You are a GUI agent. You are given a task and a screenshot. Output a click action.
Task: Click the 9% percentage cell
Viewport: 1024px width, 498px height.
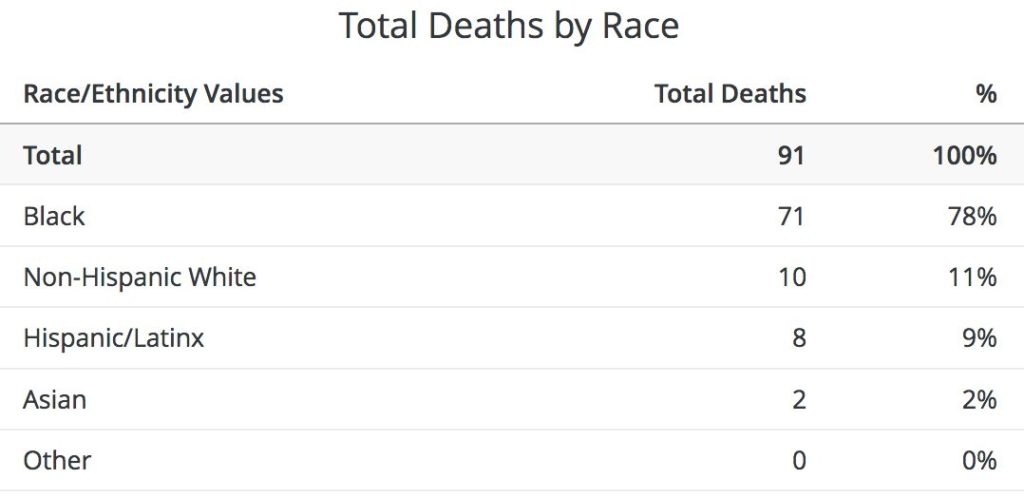tap(981, 338)
